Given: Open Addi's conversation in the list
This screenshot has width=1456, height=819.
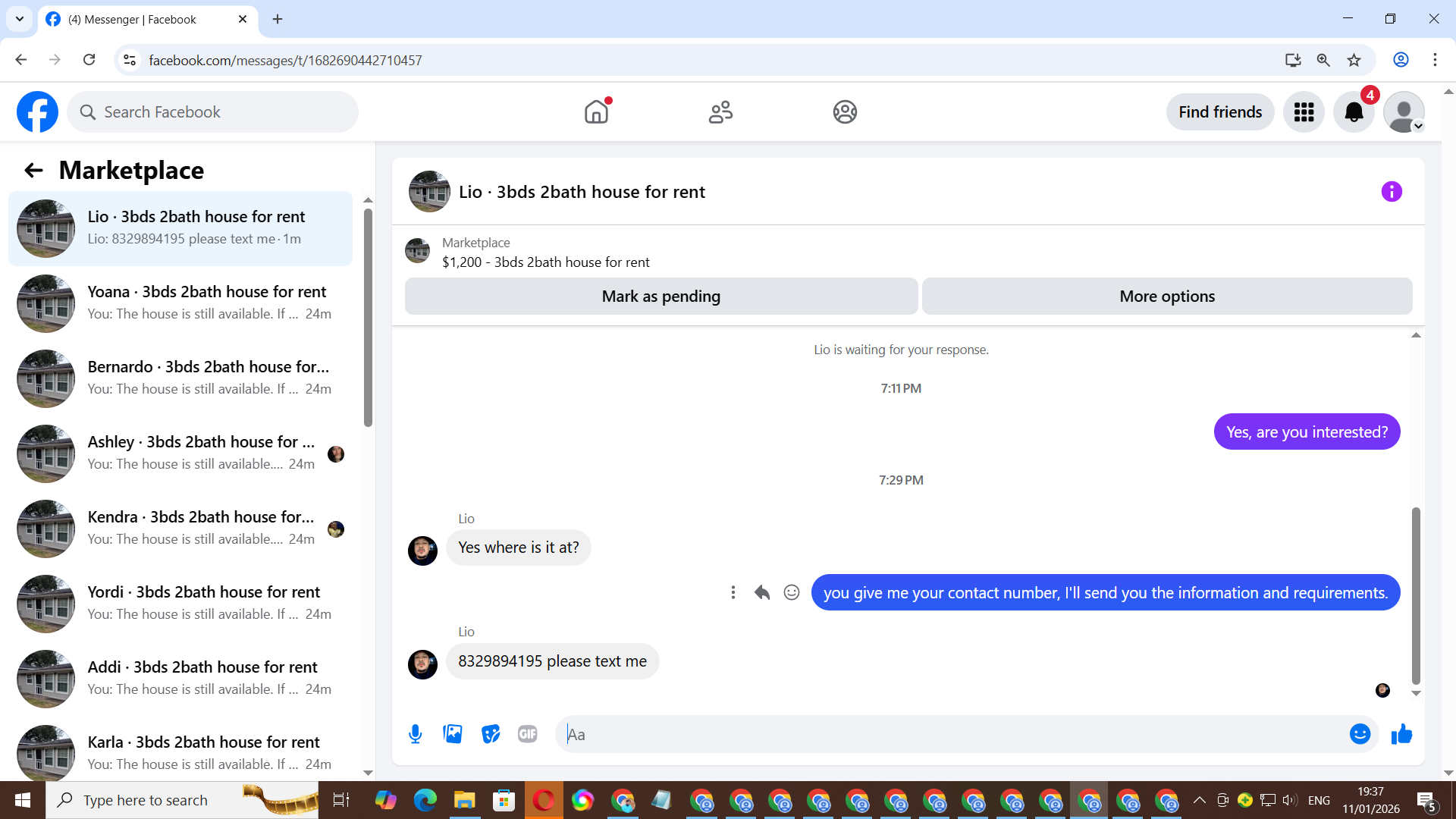Looking at the screenshot, I should [180, 679].
